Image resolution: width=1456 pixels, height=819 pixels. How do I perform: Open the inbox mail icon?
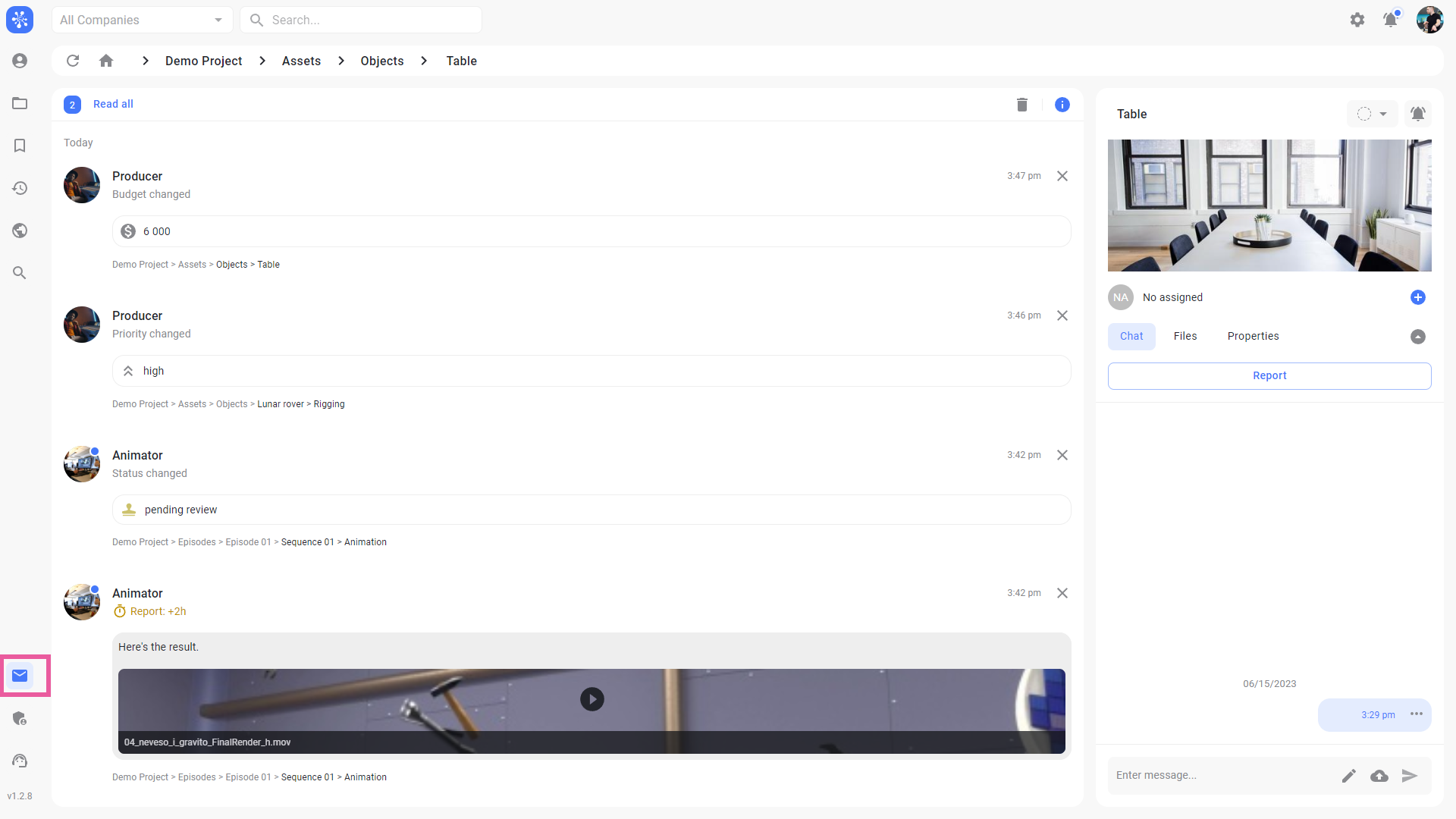[x=20, y=676]
